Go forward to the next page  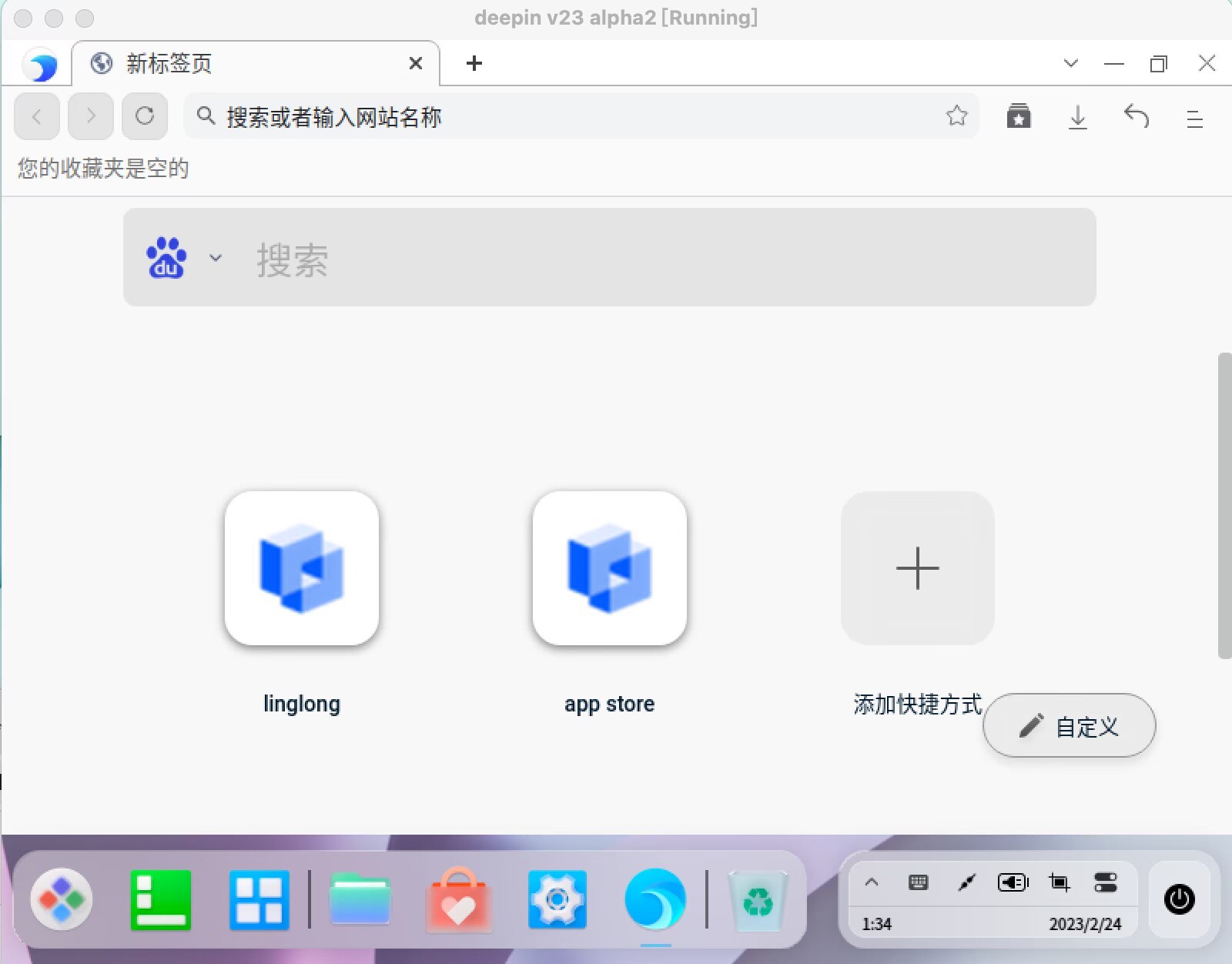click(x=91, y=116)
